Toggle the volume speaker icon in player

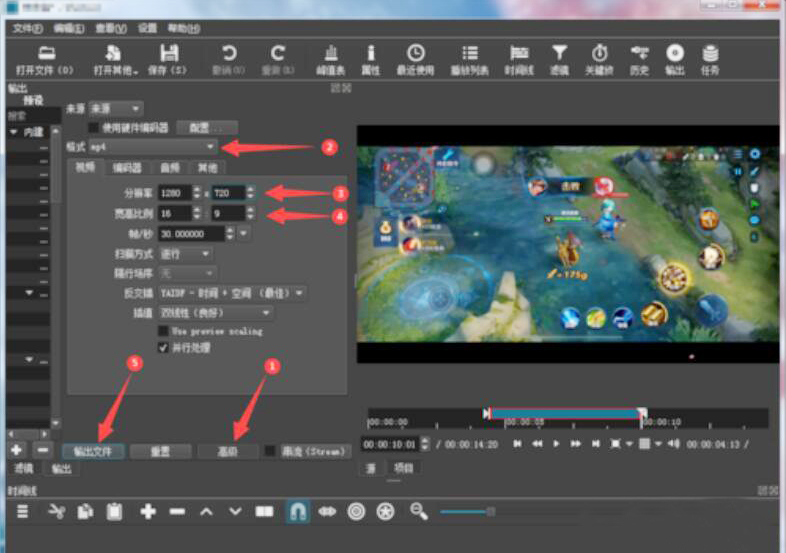[674, 444]
